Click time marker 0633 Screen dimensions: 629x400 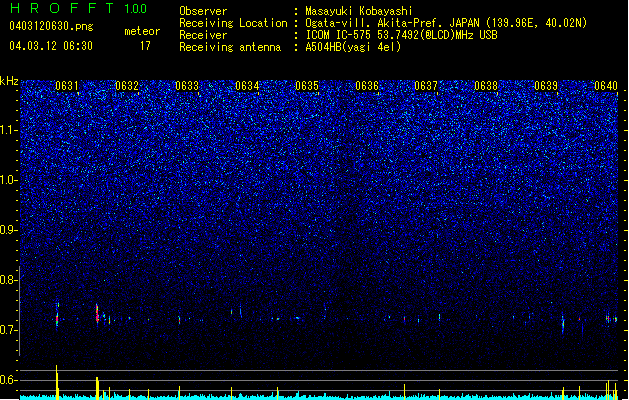187,86
